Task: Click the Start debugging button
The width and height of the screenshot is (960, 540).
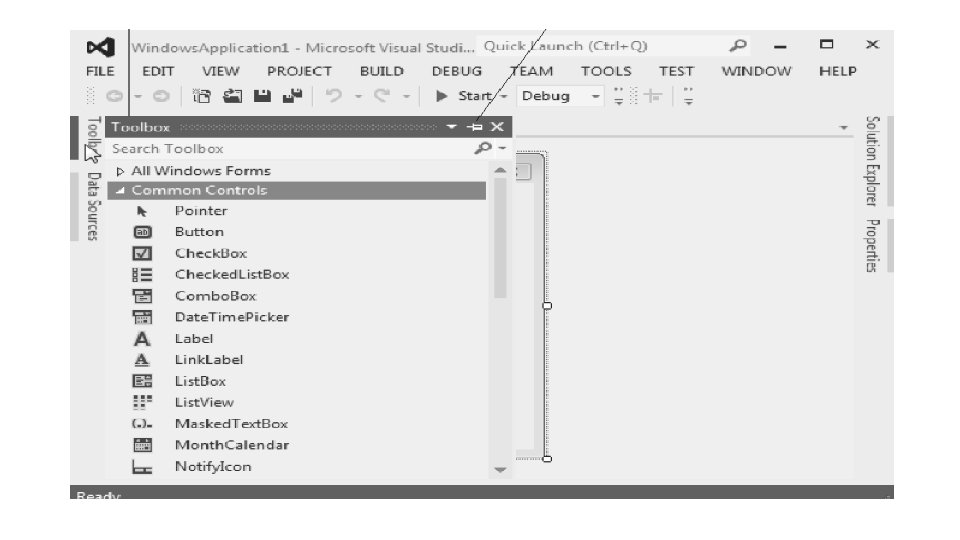Action: (463, 96)
